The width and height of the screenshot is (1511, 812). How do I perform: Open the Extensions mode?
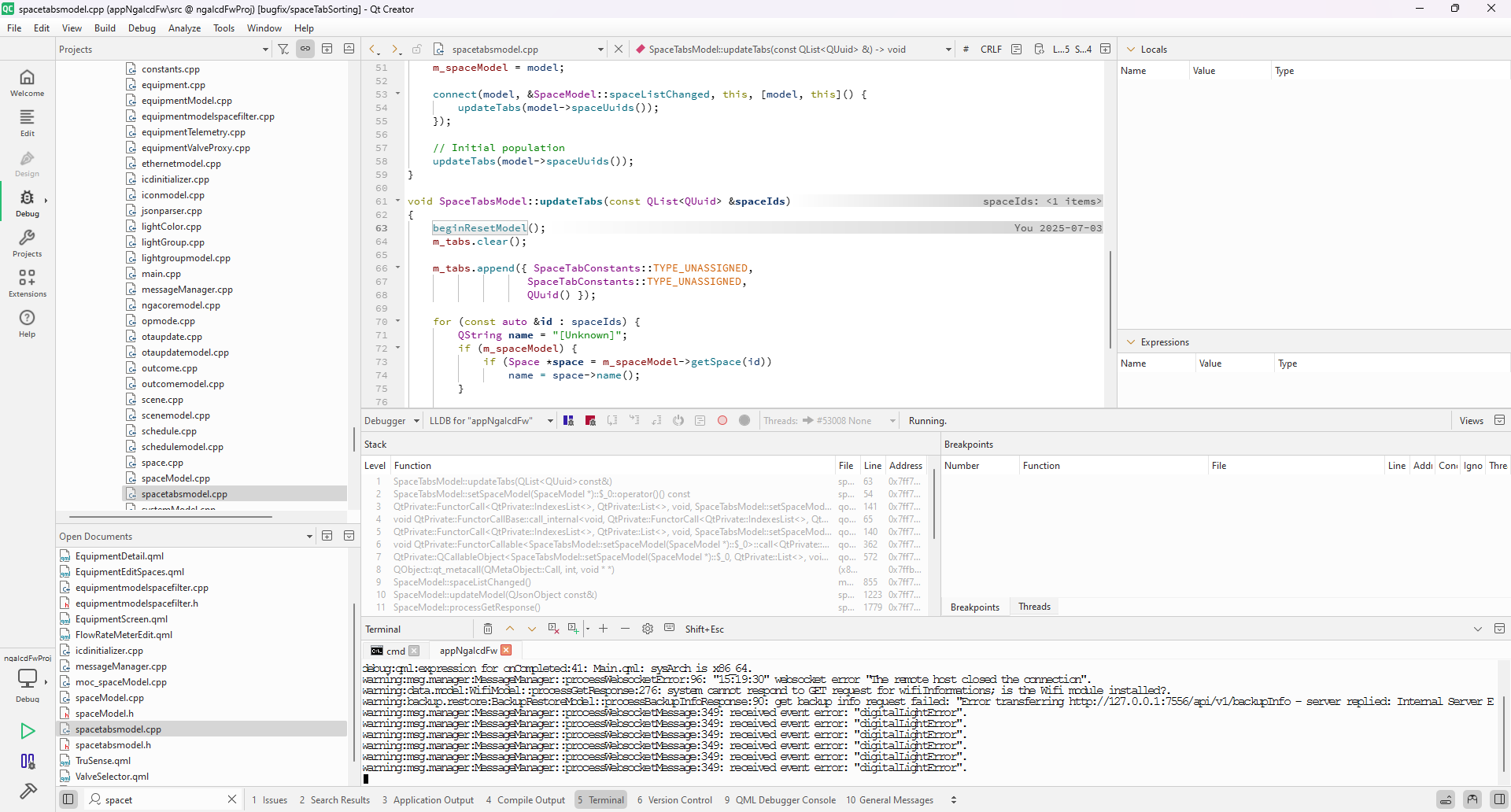(x=27, y=282)
